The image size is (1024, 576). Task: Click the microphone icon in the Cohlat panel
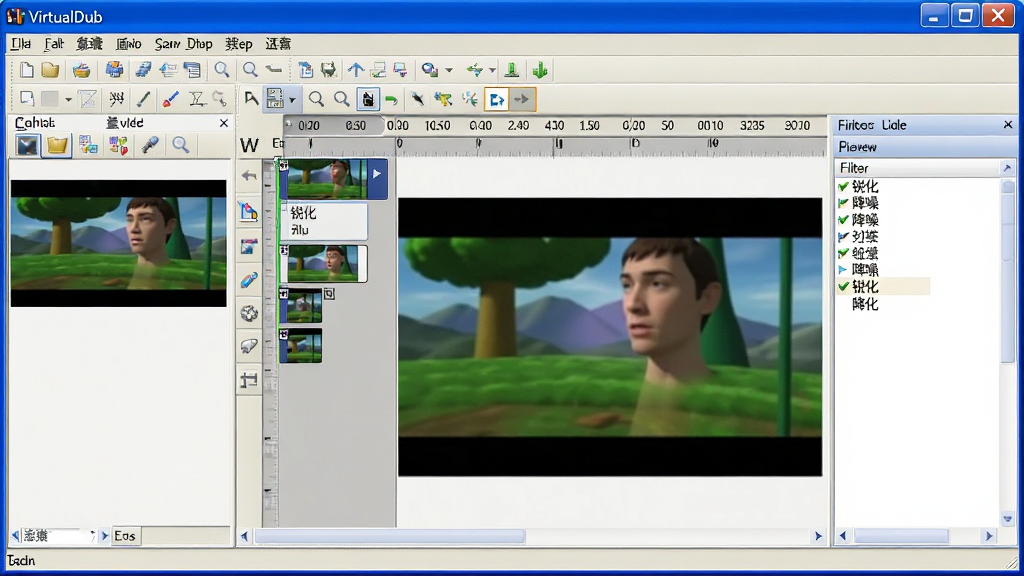coord(150,145)
